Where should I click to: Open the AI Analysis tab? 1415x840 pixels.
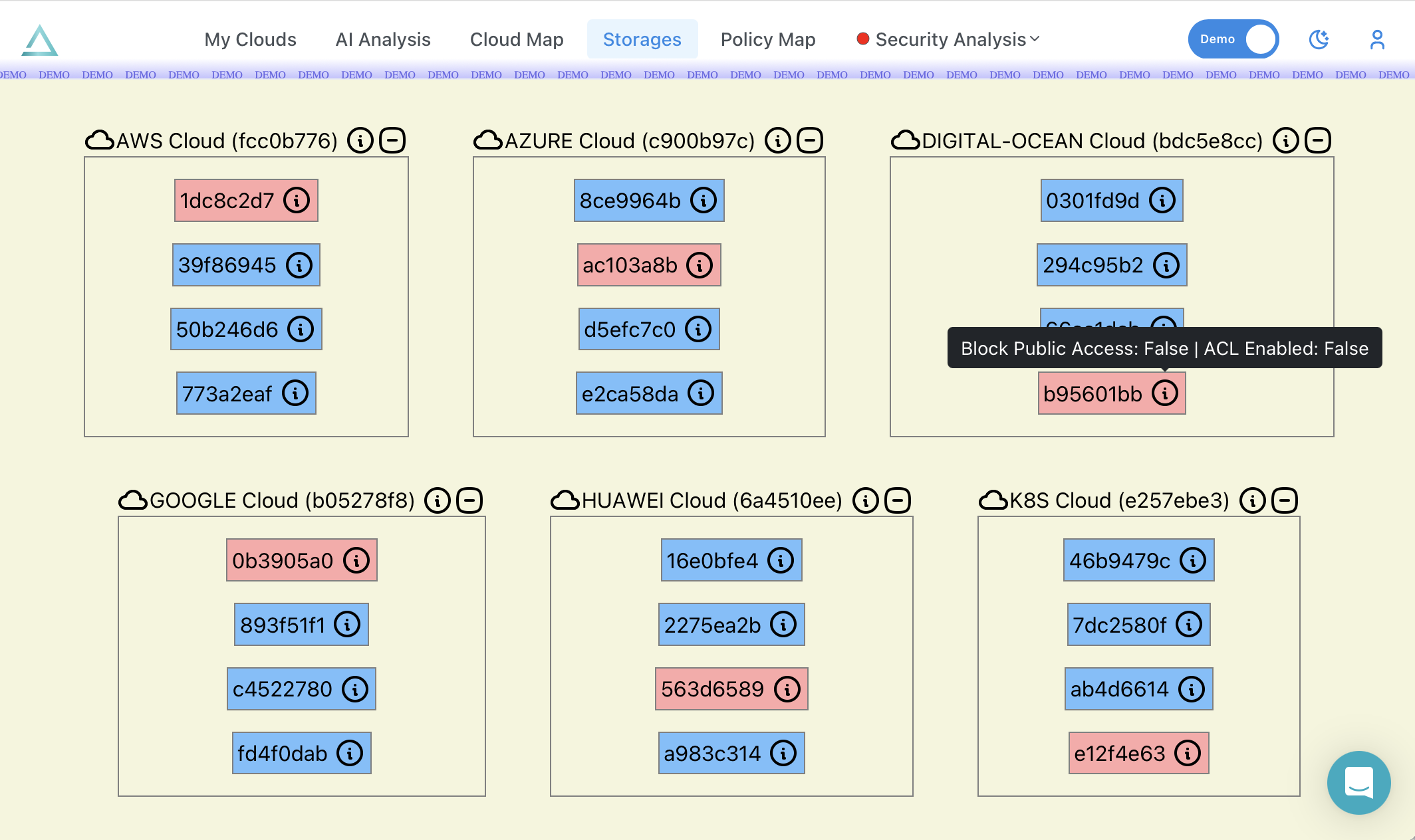[x=383, y=39]
